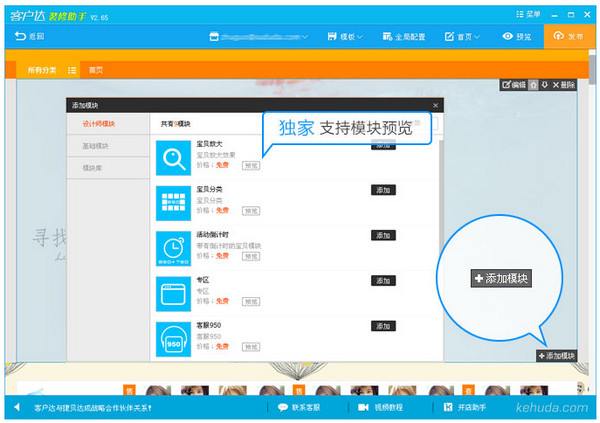Select the 设计师模块 category
Image resolution: width=600 pixels, height=423 pixels.
(x=99, y=124)
